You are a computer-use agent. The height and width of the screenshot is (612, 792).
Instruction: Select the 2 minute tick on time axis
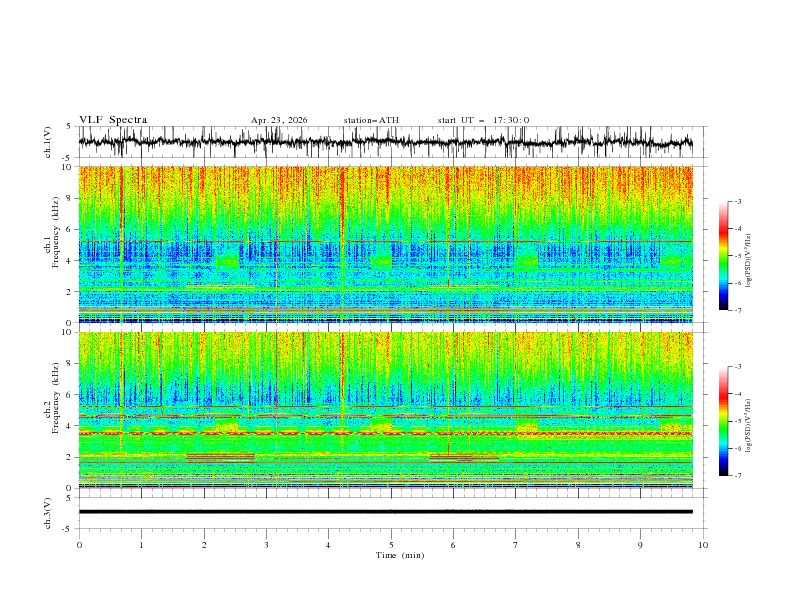(204, 545)
